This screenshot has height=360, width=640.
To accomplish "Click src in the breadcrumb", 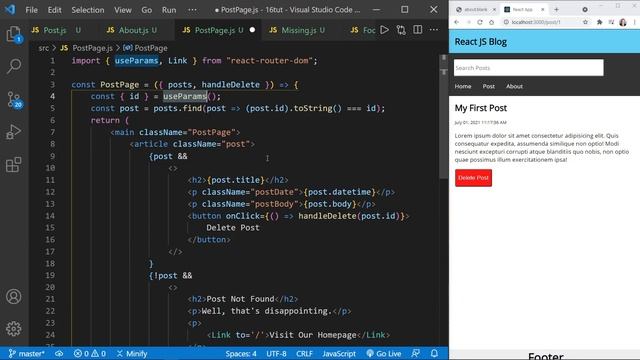I will pyautogui.click(x=44, y=48).
